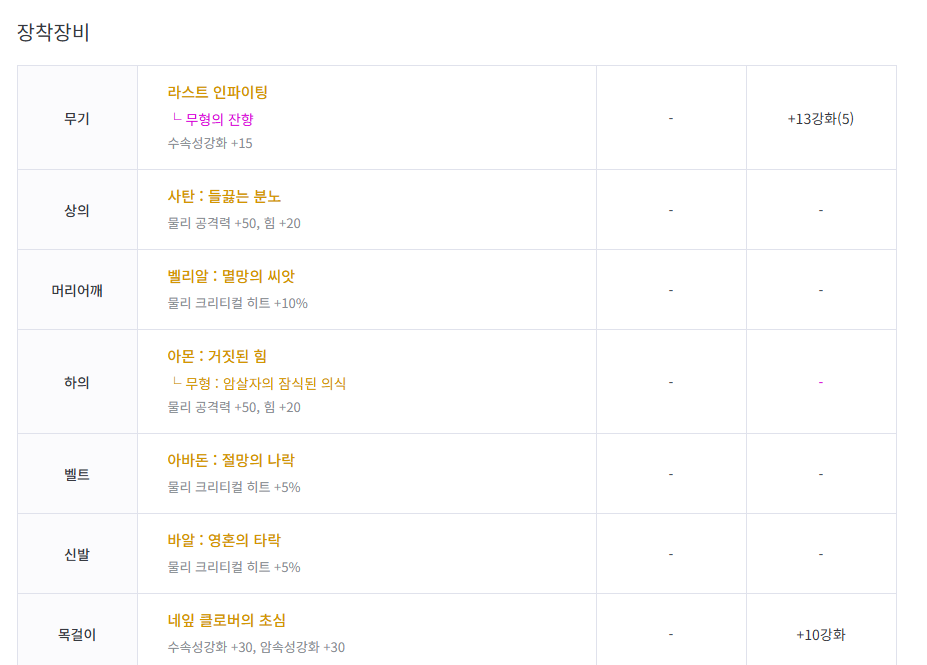Select the 무기 slot label
The width and height of the screenshot is (927, 665).
pos(77,118)
